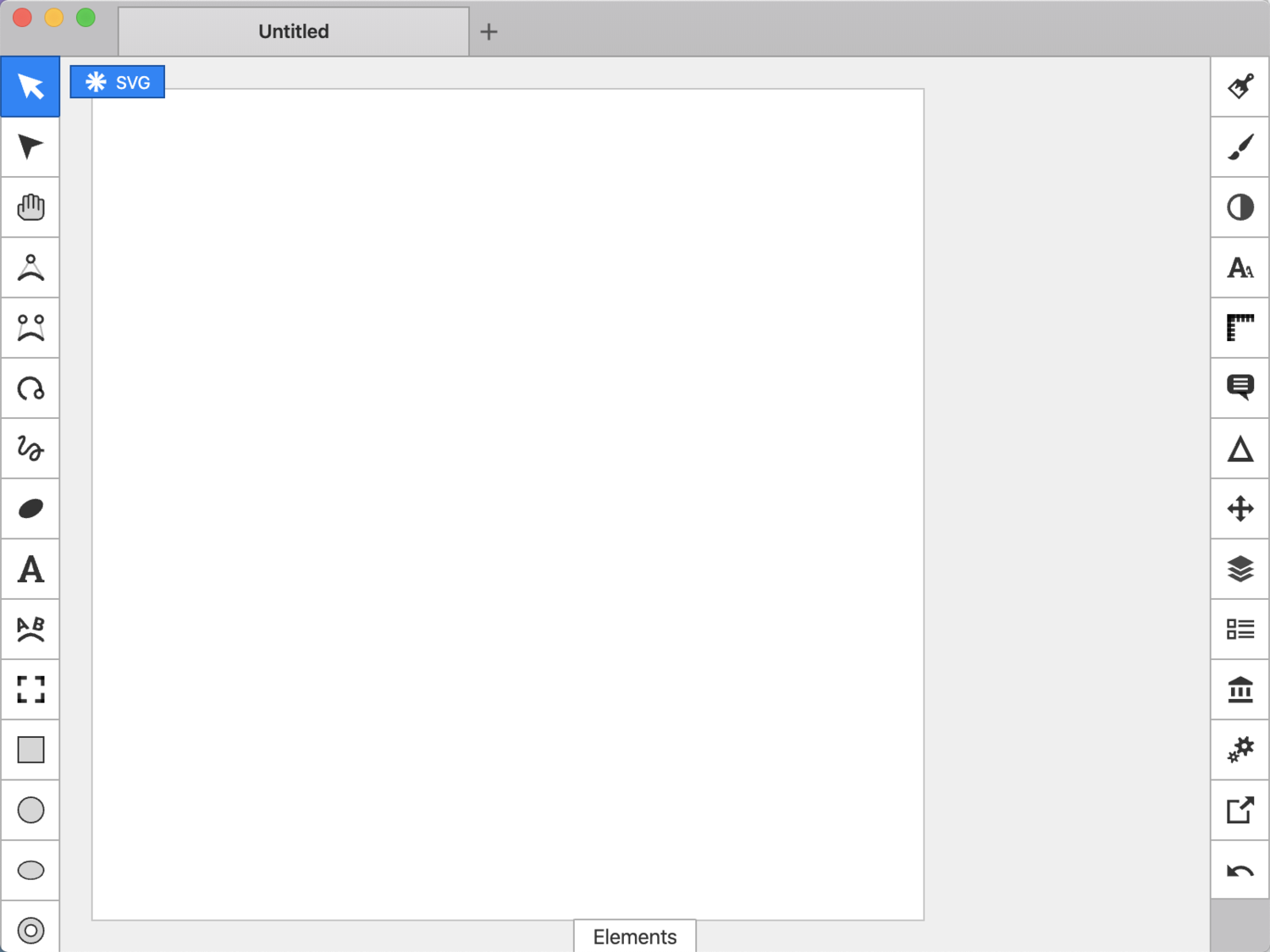Open the contrast half-circle panel
Viewport: 1270px width, 952px height.
click(x=1240, y=207)
